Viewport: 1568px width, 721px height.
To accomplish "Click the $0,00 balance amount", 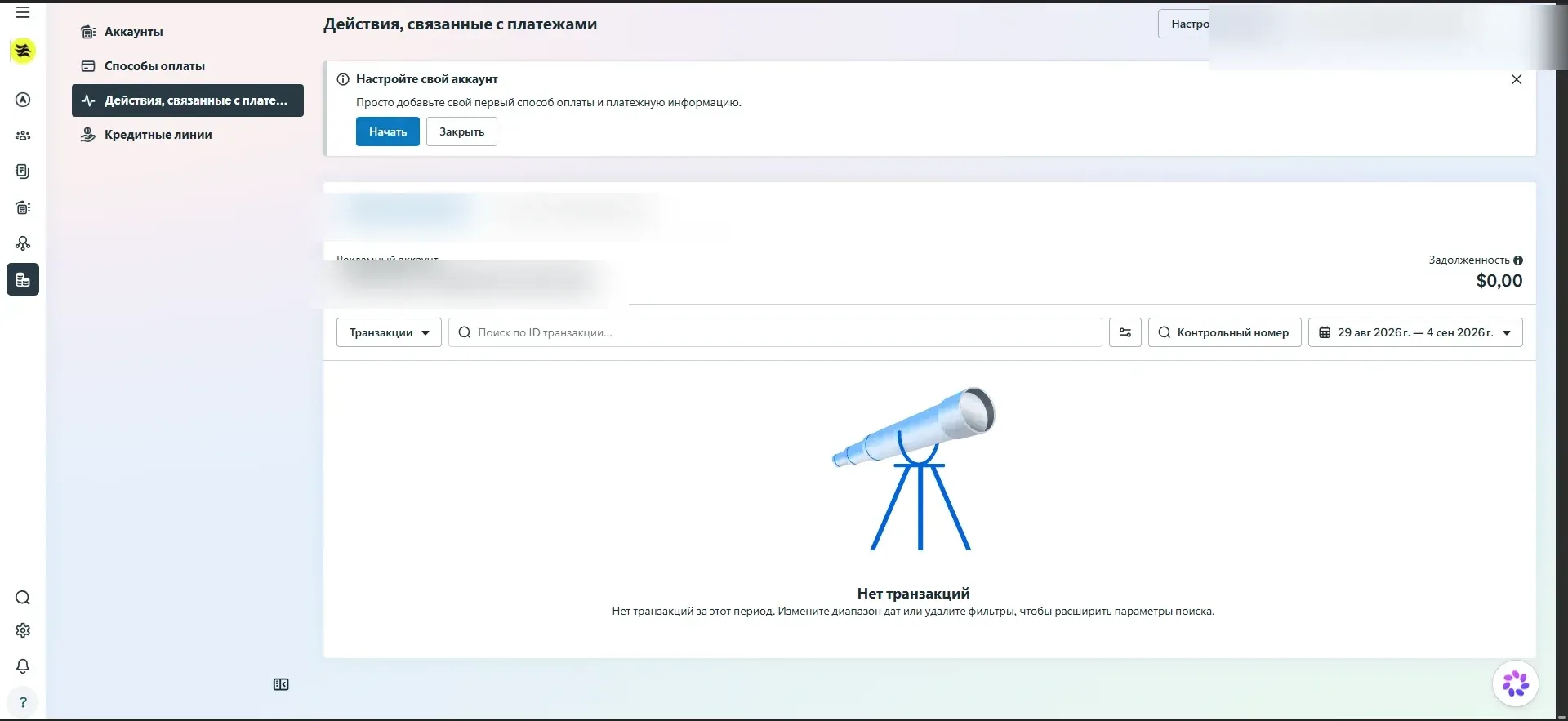I will point(1499,281).
